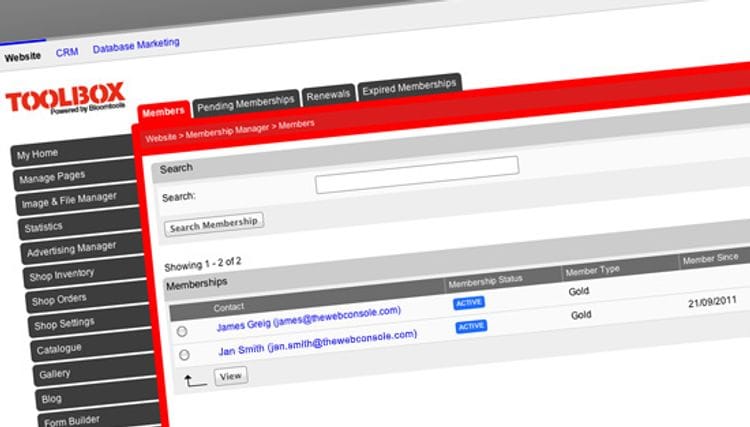This screenshot has height=427, width=750.
Task: Open the Jan Smith contact link
Action: 318,342
